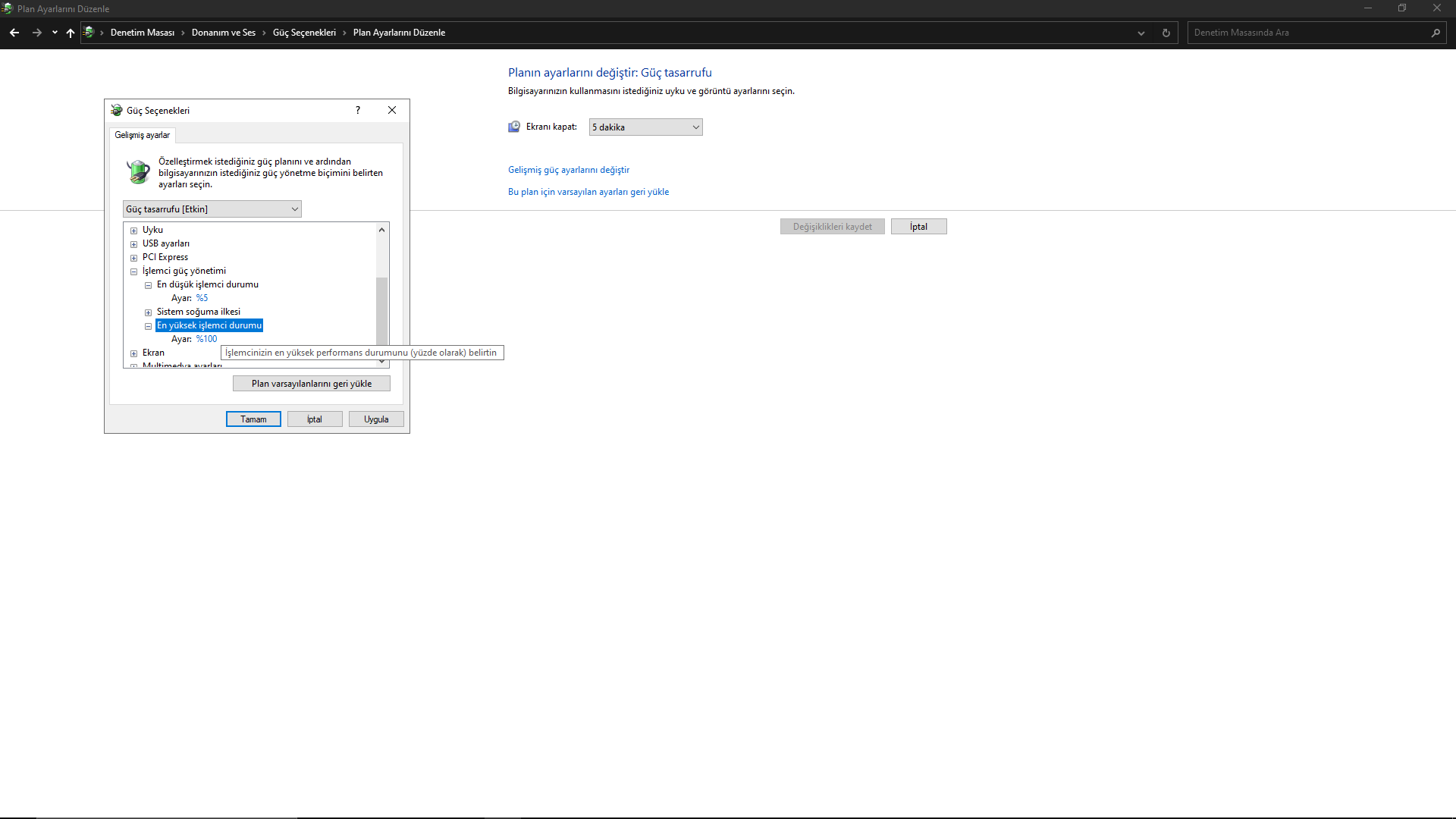Click the refresh icon in address bar
Viewport: 1456px width, 819px height.
pyautogui.click(x=1166, y=33)
